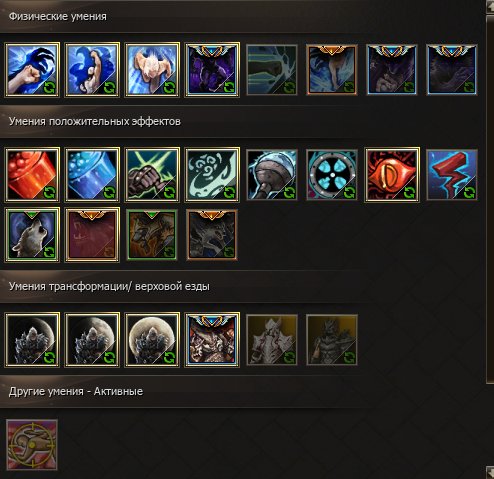494x479 pixels.
Task: Click the hammer buff skill icon
Action: 272,175
